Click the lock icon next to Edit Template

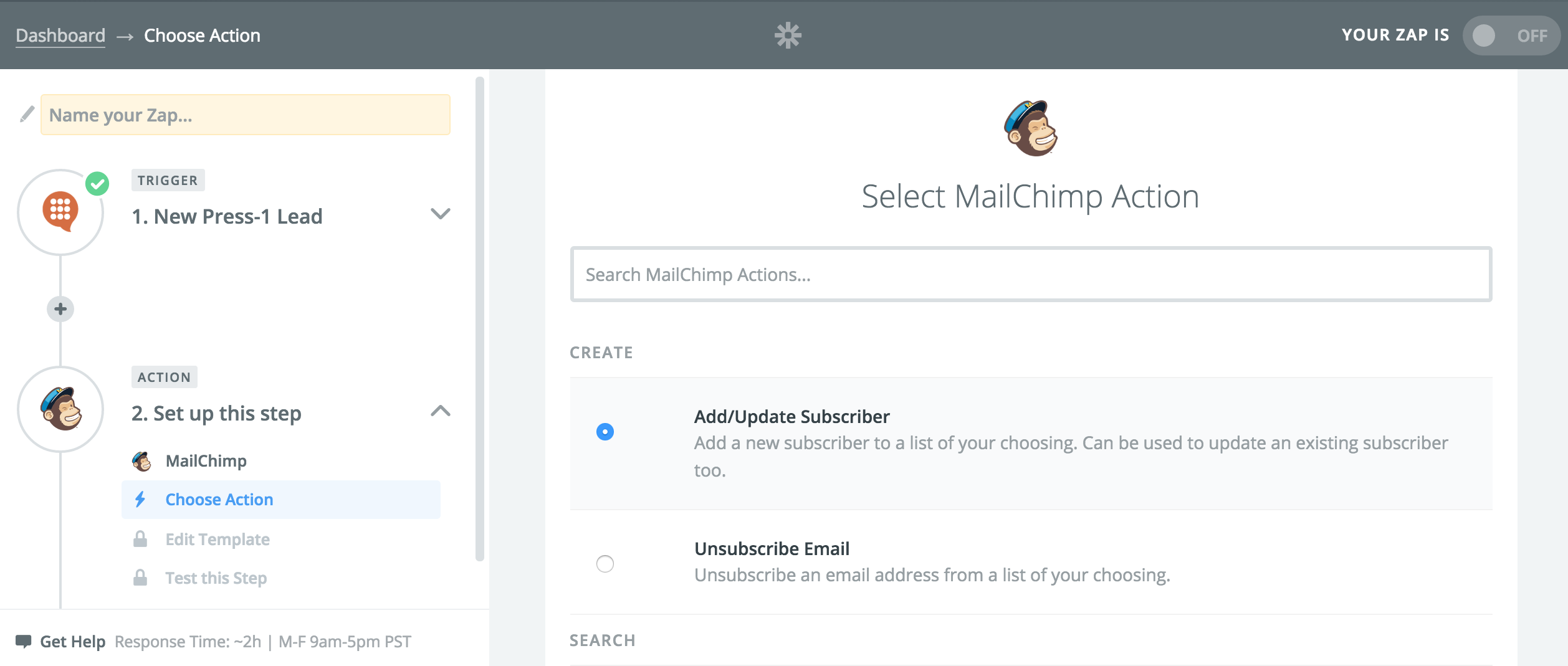(x=140, y=539)
